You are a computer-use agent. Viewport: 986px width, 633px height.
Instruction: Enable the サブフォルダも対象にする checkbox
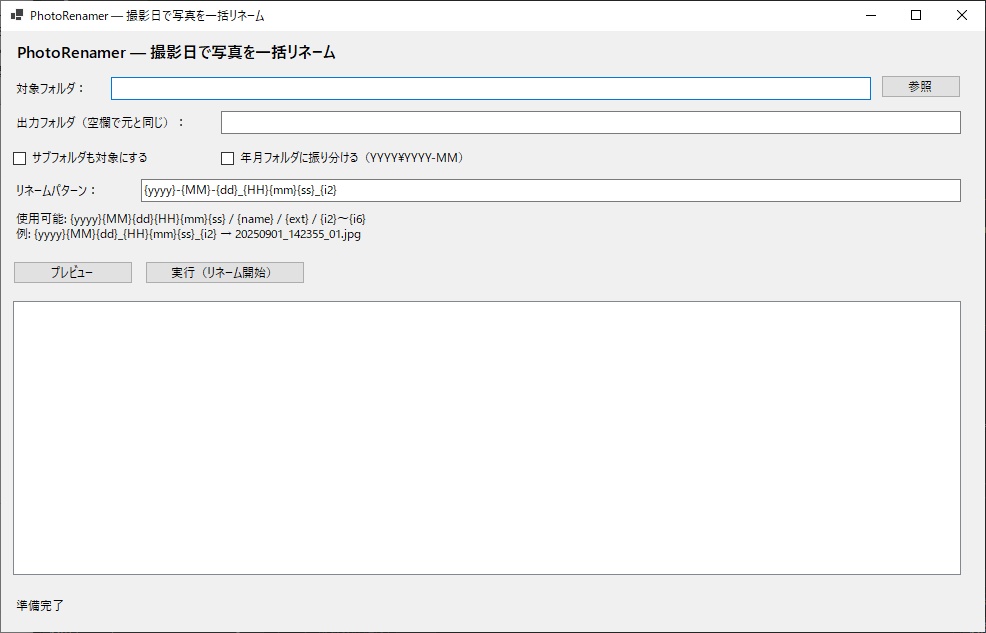17,157
